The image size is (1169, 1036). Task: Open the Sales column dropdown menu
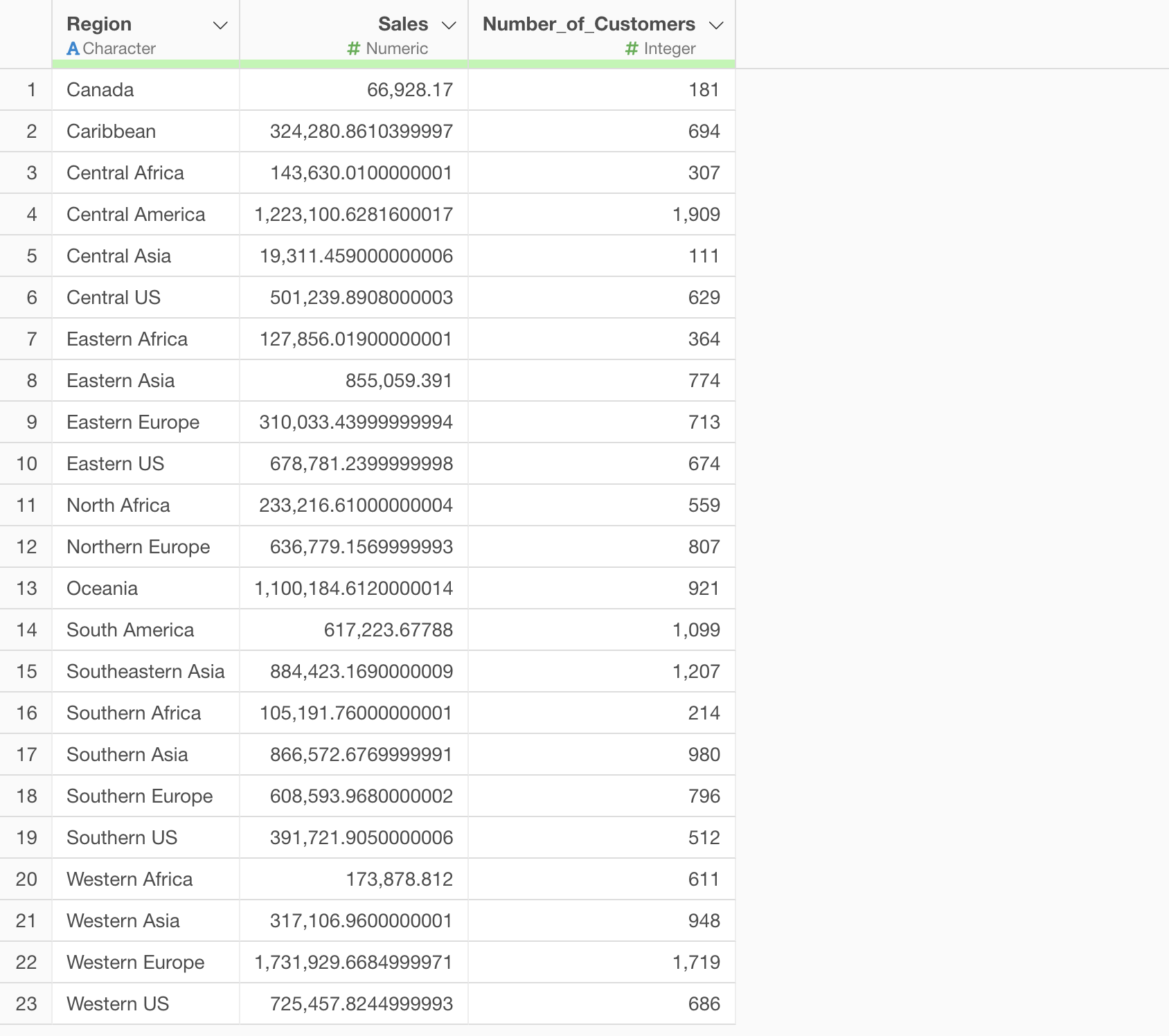(x=449, y=26)
